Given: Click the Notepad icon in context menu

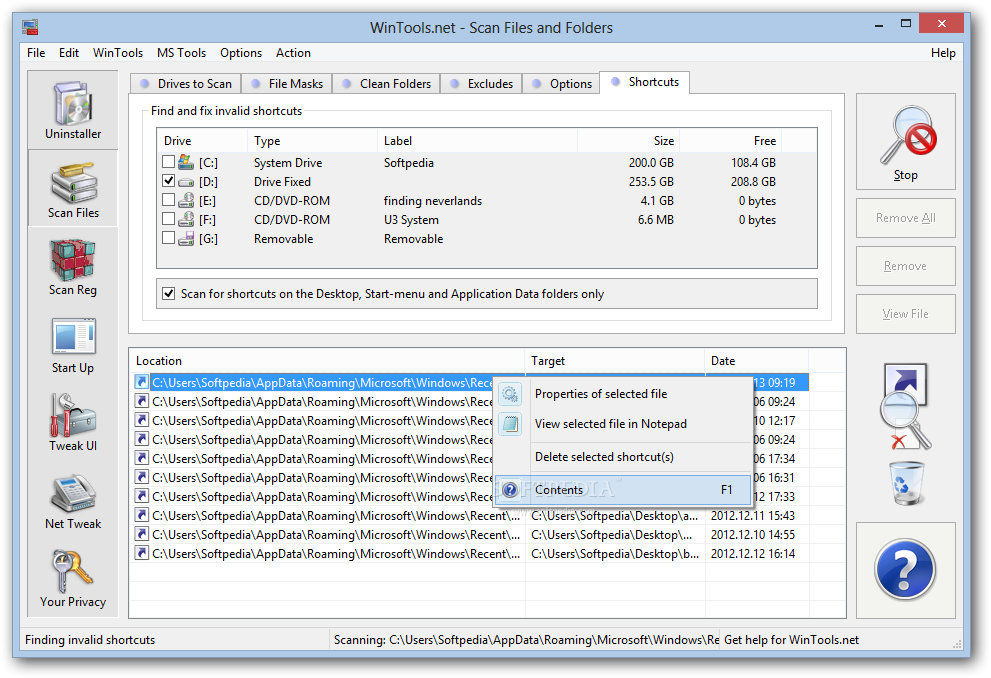Looking at the screenshot, I should [509, 424].
